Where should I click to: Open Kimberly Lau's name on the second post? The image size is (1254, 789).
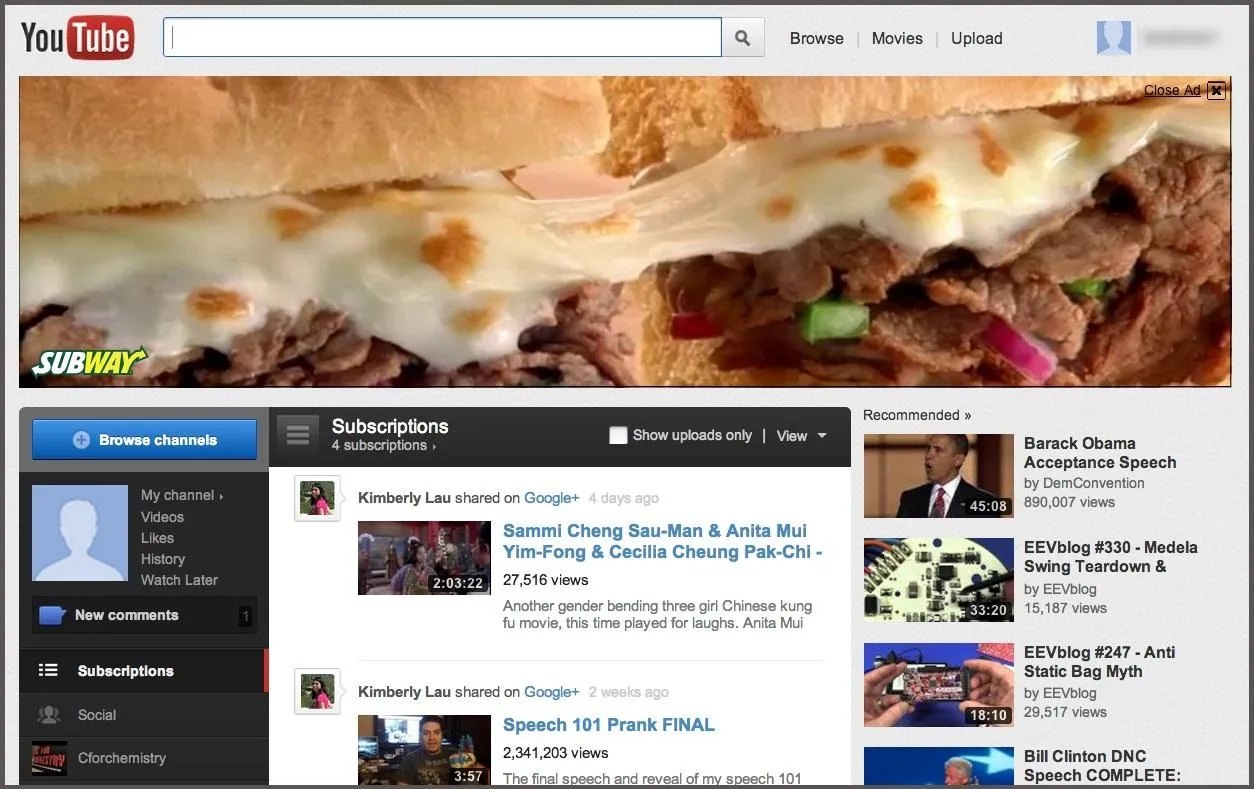(404, 692)
